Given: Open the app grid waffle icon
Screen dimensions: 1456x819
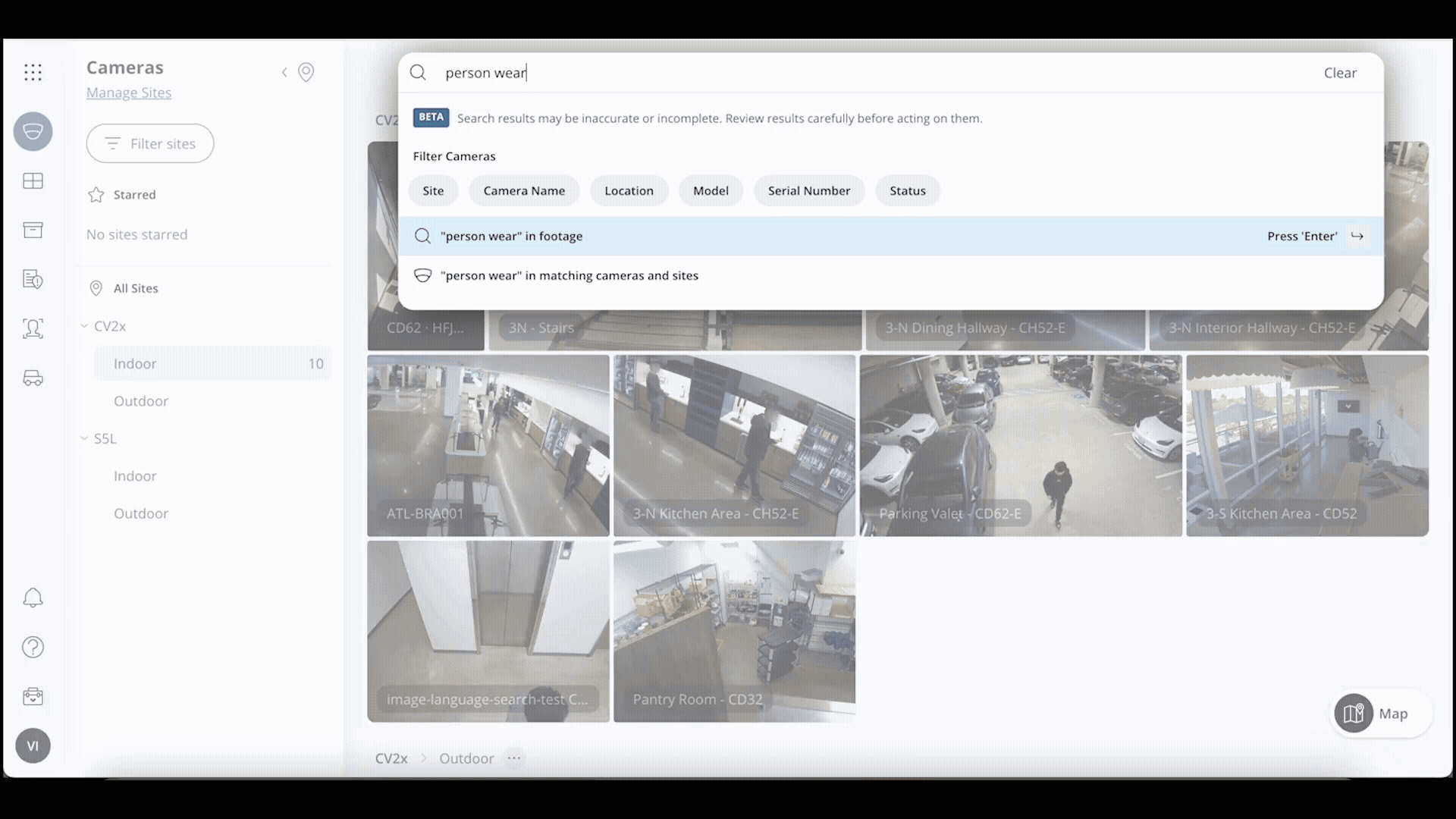Looking at the screenshot, I should coord(33,72).
